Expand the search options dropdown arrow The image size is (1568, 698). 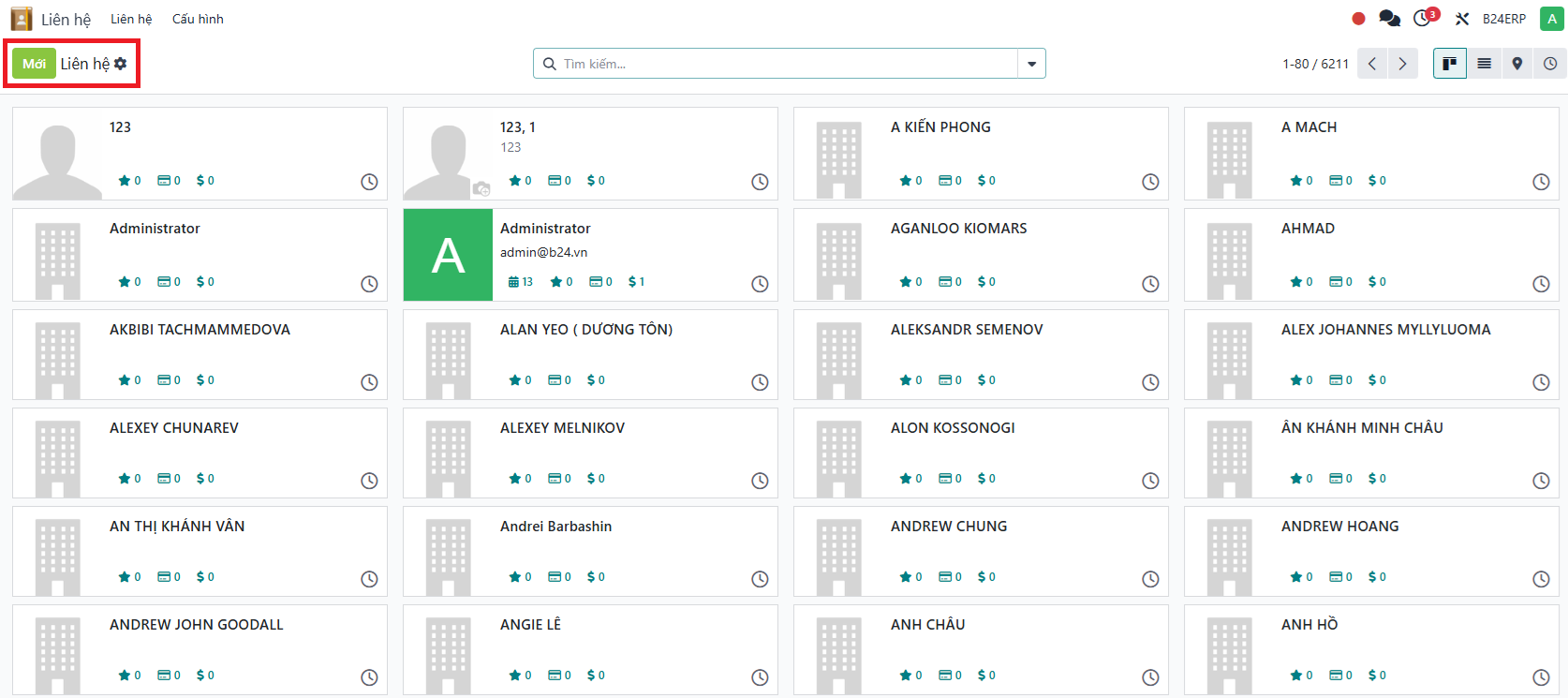(1031, 64)
